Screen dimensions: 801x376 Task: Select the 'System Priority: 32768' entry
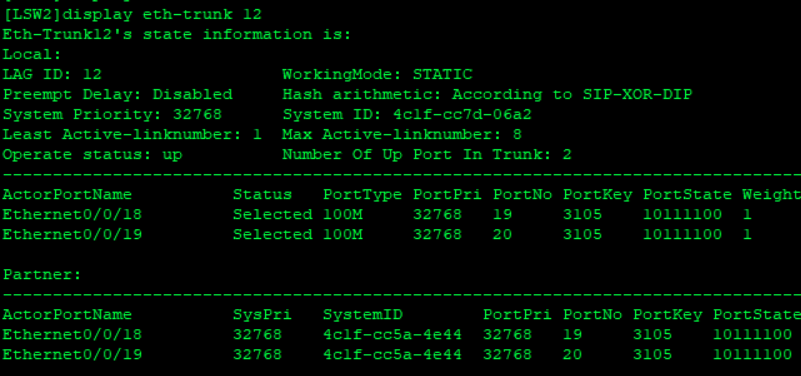[112, 114]
